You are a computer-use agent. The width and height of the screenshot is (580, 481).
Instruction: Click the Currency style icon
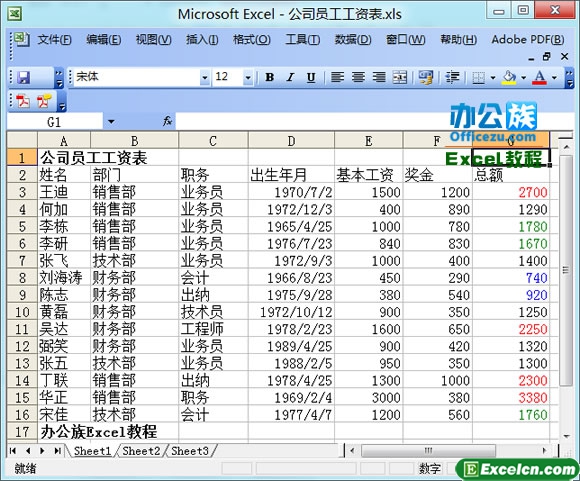click(x=425, y=77)
